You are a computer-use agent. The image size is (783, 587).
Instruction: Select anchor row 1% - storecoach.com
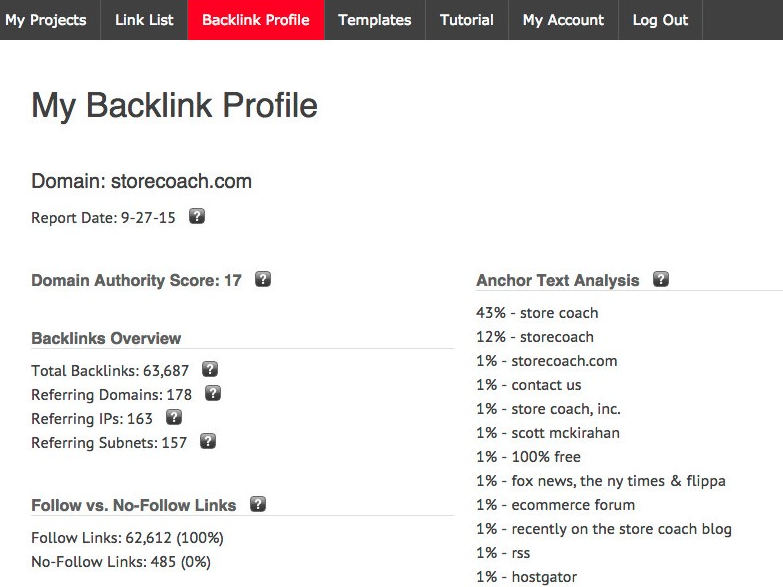click(x=547, y=361)
